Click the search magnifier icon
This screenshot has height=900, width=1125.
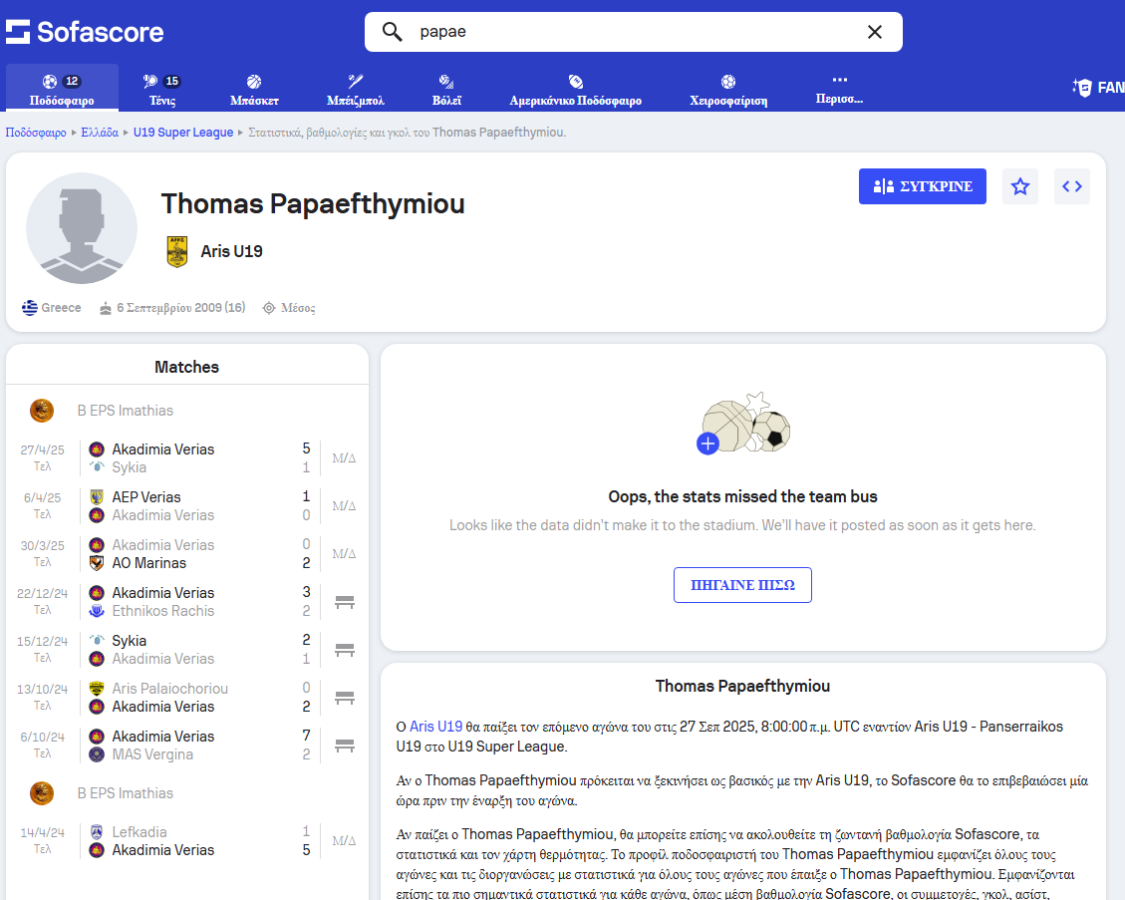(x=392, y=32)
